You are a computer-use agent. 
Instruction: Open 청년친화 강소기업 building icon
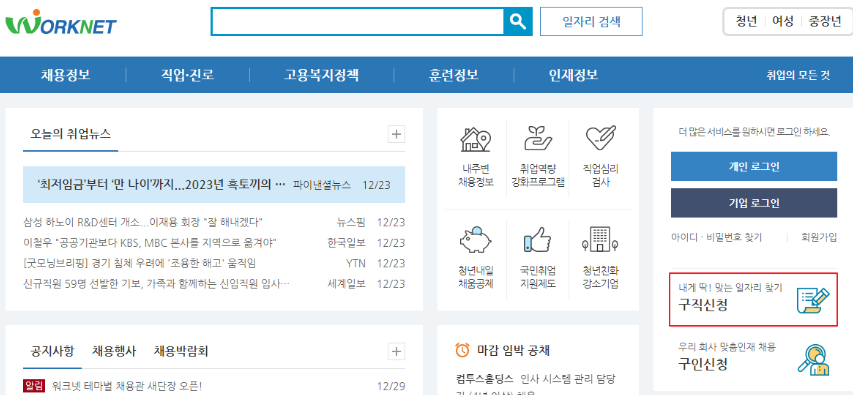(x=601, y=240)
